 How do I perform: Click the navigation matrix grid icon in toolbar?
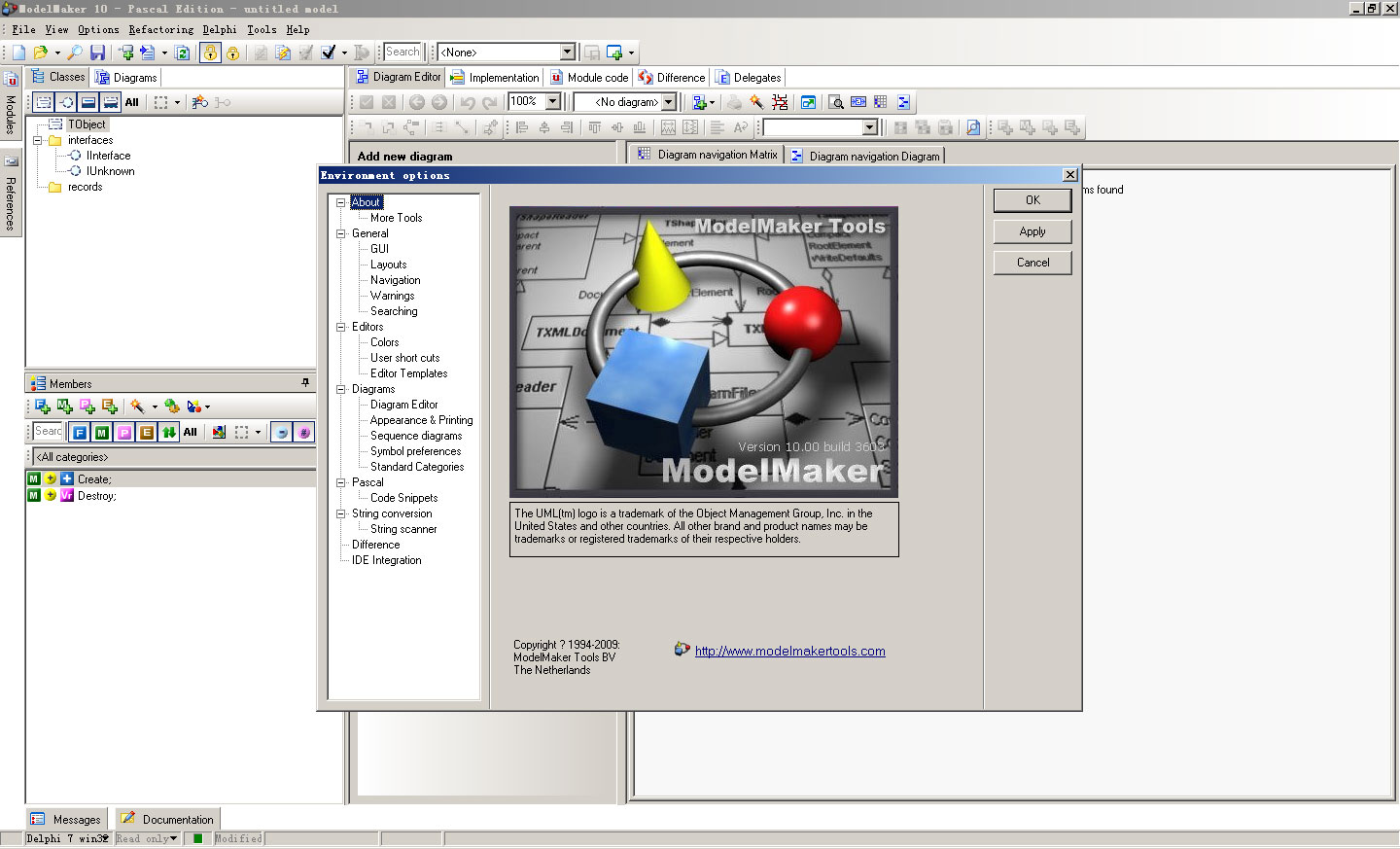click(x=880, y=102)
